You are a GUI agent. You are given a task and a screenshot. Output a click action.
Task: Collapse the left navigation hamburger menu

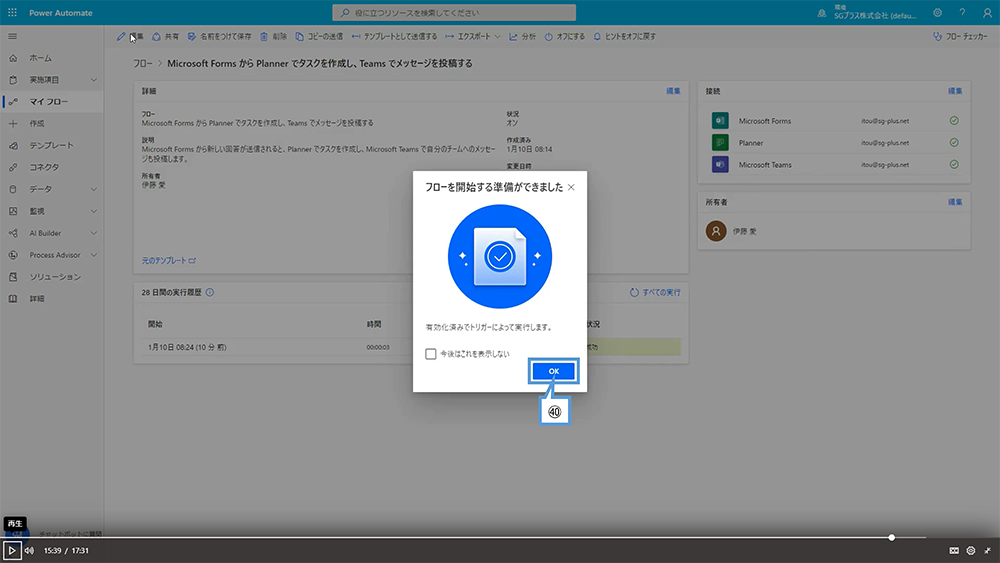(x=13, y=36)
